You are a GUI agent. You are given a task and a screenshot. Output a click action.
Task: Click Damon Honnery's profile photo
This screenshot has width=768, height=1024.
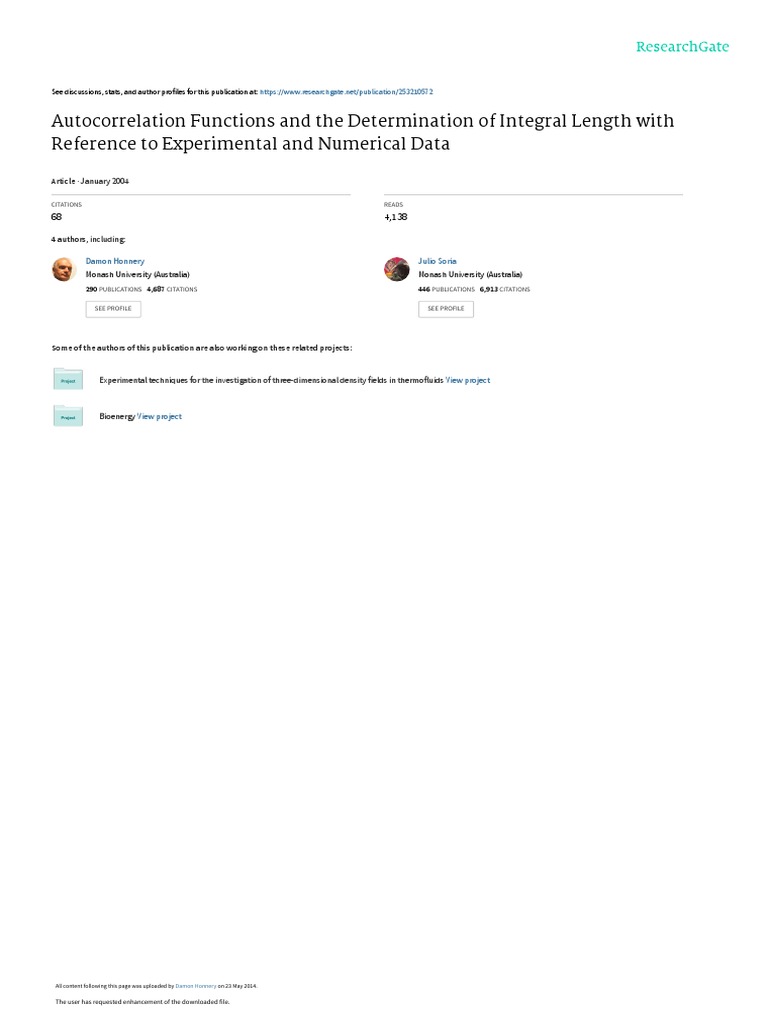64,269
